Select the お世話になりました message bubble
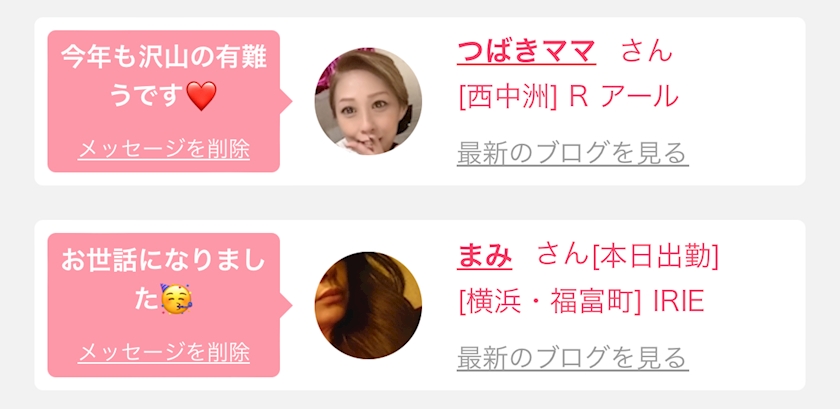Screen dimensions: 840x409 [x=164, y=305]
